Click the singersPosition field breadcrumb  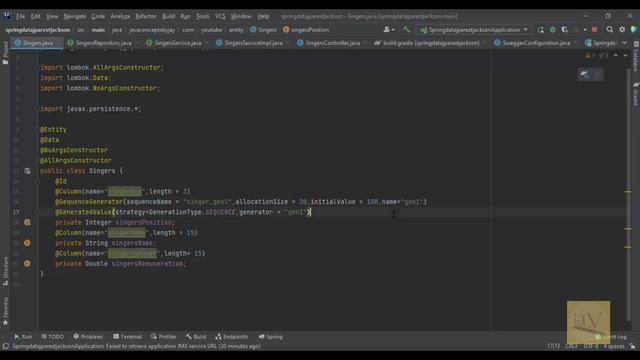306,30
